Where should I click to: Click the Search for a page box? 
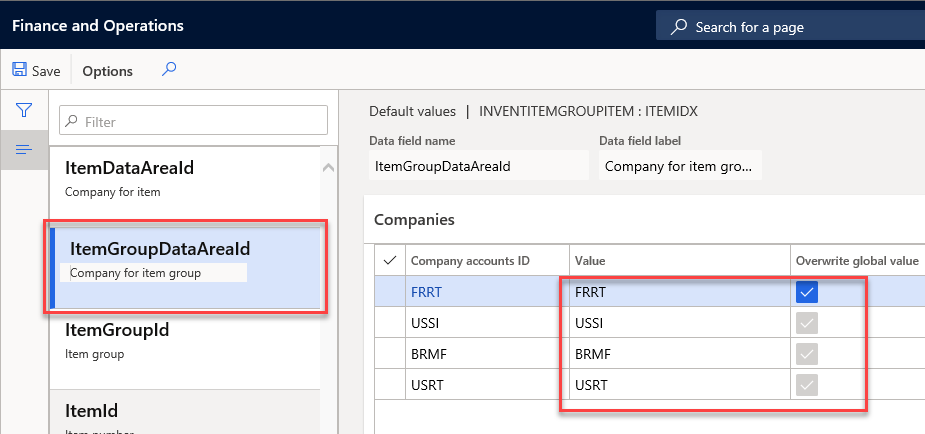(790, 27)
